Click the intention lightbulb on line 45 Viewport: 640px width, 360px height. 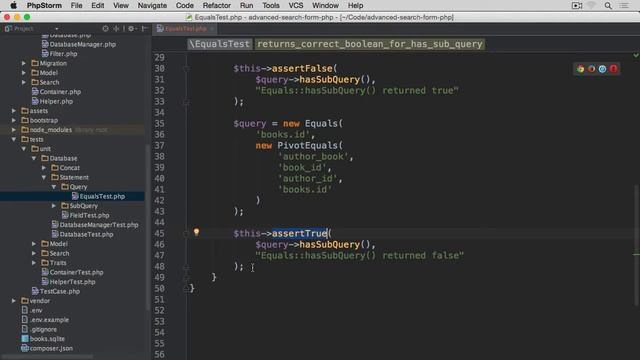tap(196, 232)
